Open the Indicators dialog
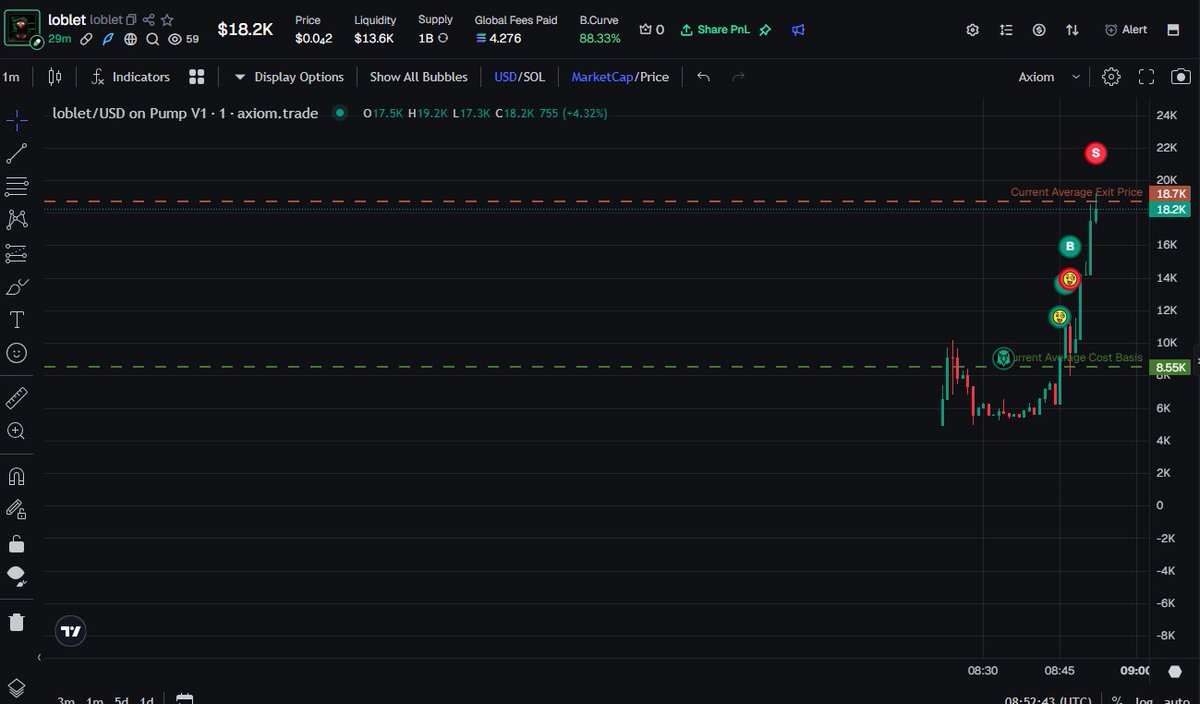Image resolution: width=1200 pixels, height=704 pixels. coord(130,77)
